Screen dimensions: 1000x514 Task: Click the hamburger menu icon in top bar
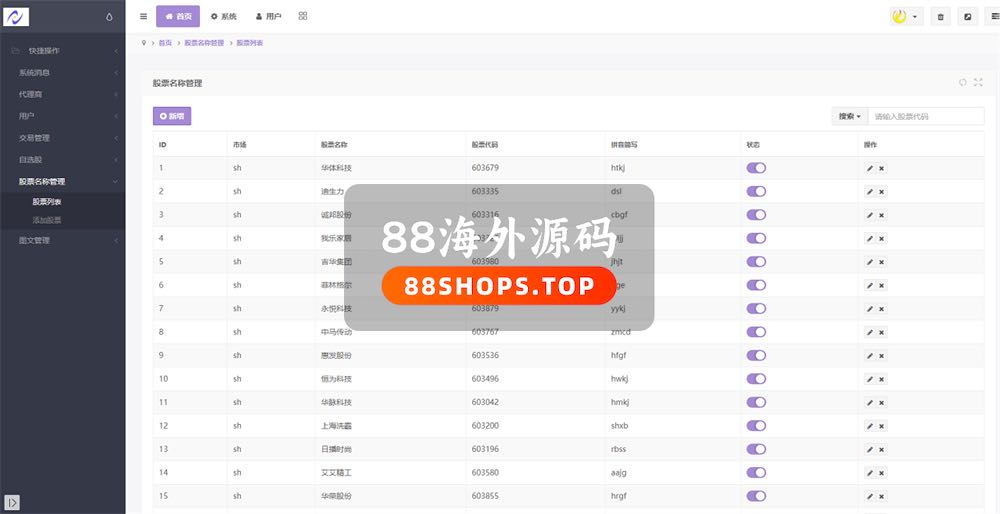143,16
